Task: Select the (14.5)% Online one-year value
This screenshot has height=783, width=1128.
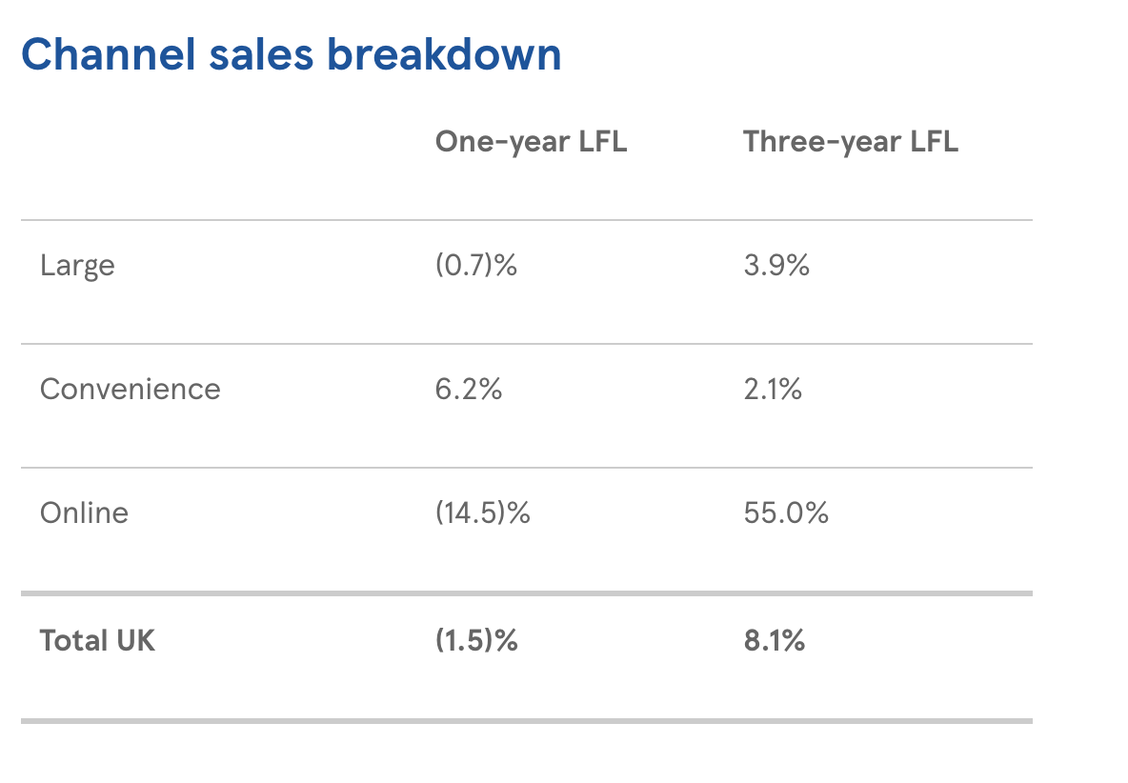Action: (x=483, y=513)
